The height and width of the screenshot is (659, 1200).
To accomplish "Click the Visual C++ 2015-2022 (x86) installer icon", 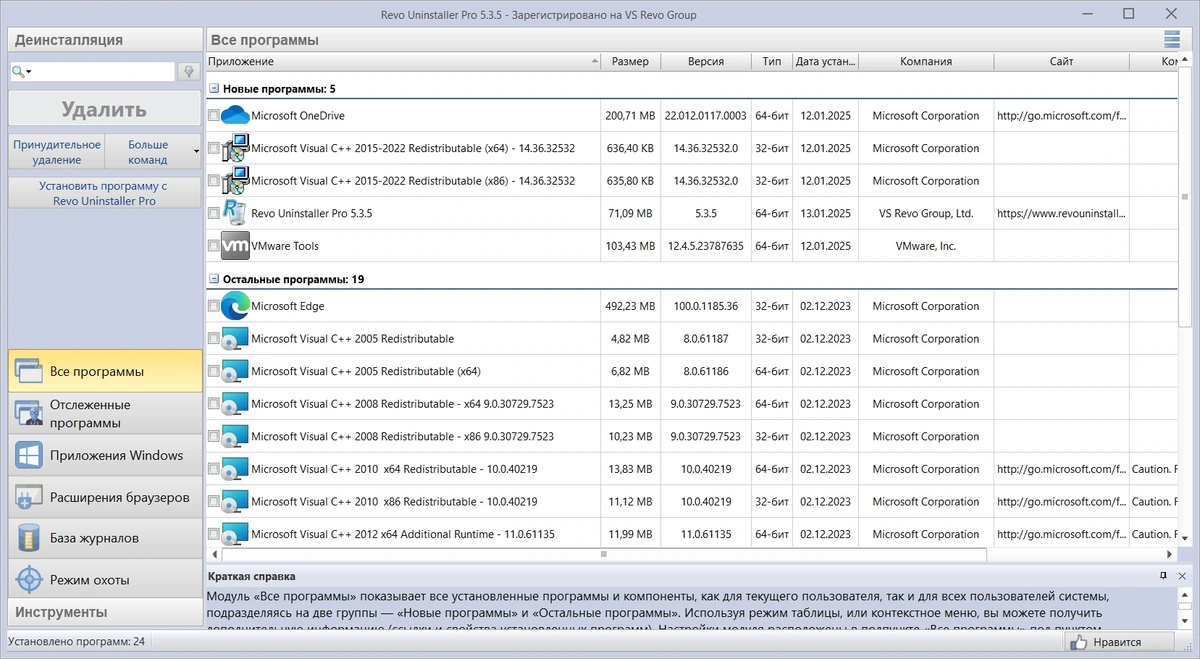I will (235, 181).
